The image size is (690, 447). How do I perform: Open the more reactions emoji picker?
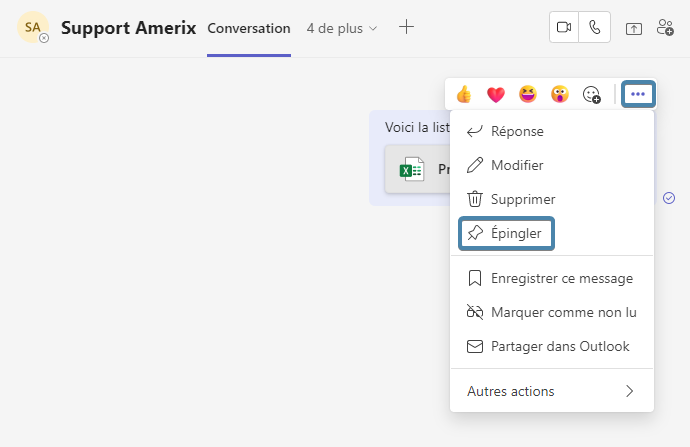[x=592, y=95]
